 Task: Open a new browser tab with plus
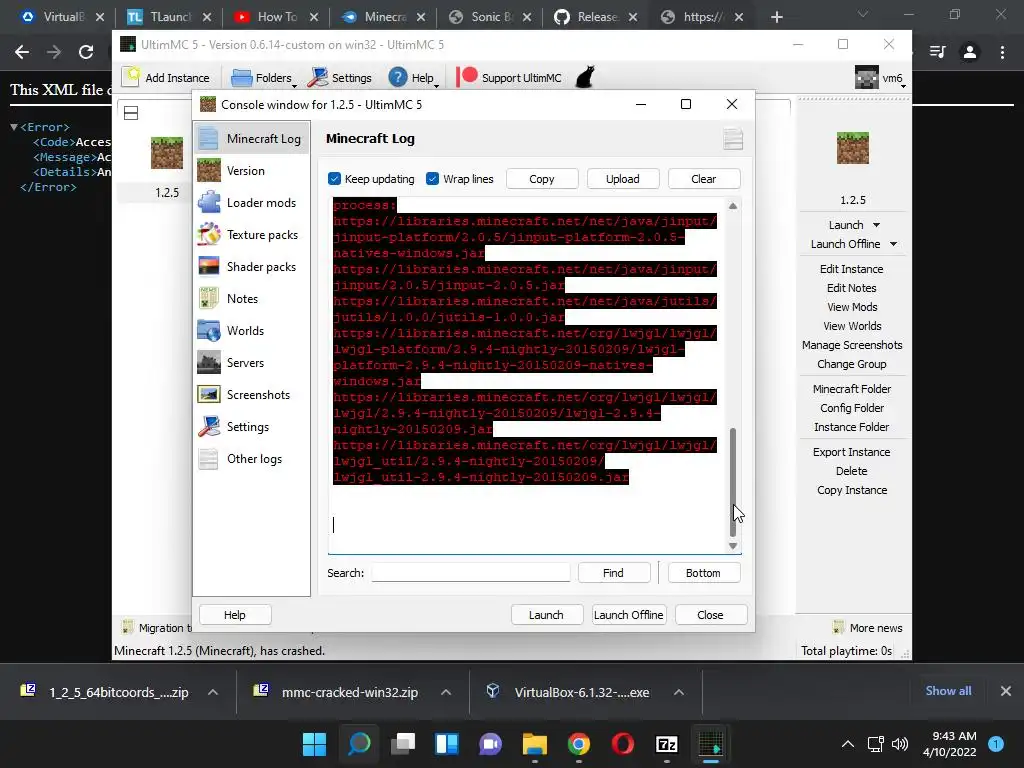tap(776, 17)
